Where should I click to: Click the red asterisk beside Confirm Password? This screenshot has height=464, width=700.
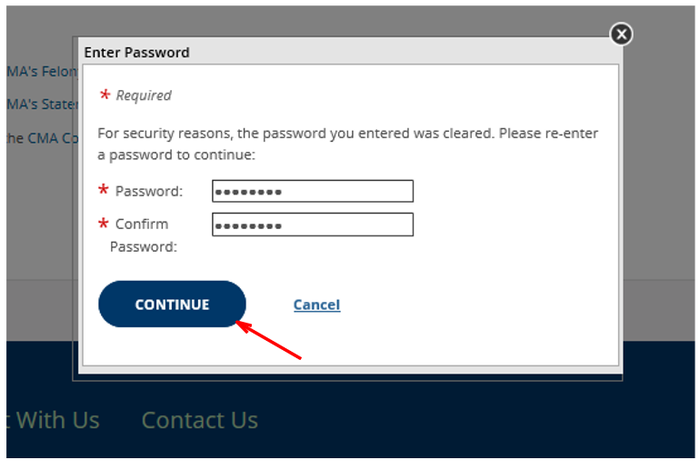[x=104, y=224]
